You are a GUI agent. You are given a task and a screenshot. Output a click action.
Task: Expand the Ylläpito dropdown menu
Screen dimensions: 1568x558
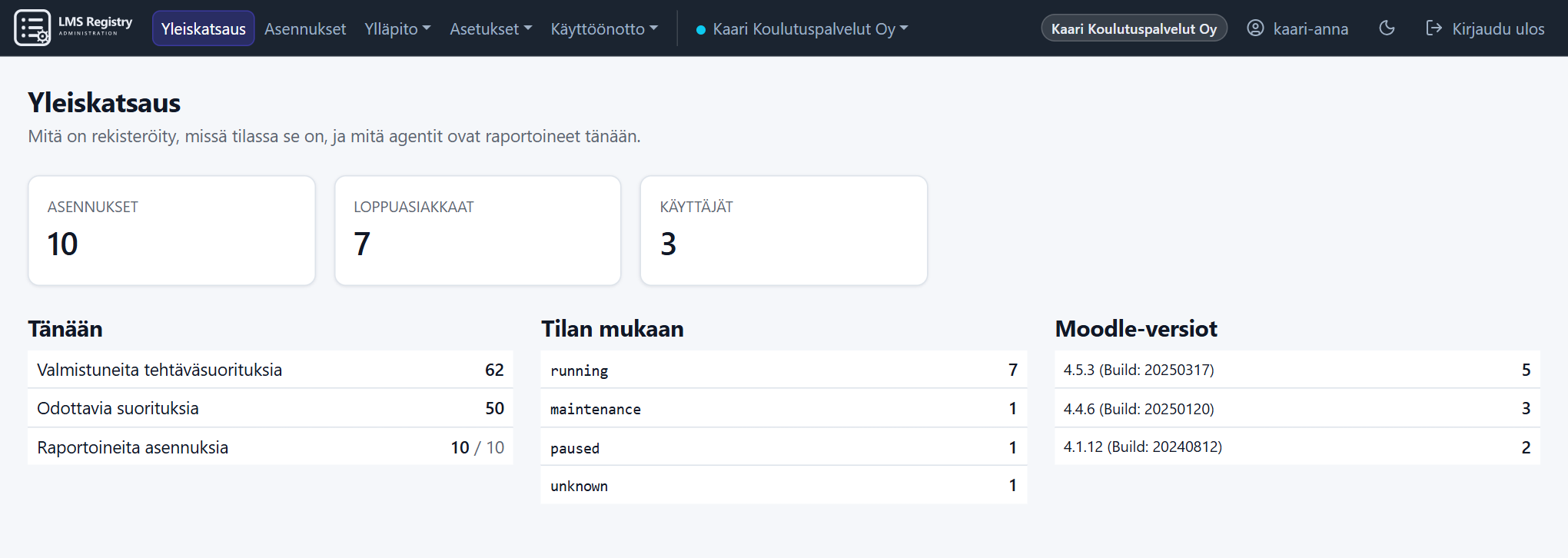coord(397,28)
